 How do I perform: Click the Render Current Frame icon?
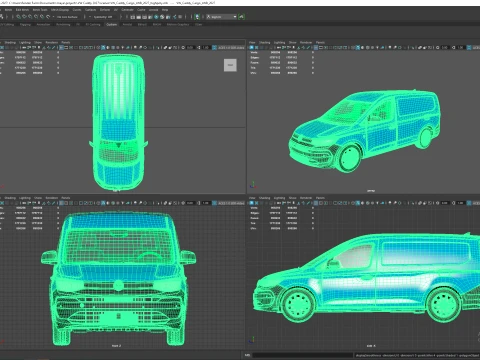(138, 17)
